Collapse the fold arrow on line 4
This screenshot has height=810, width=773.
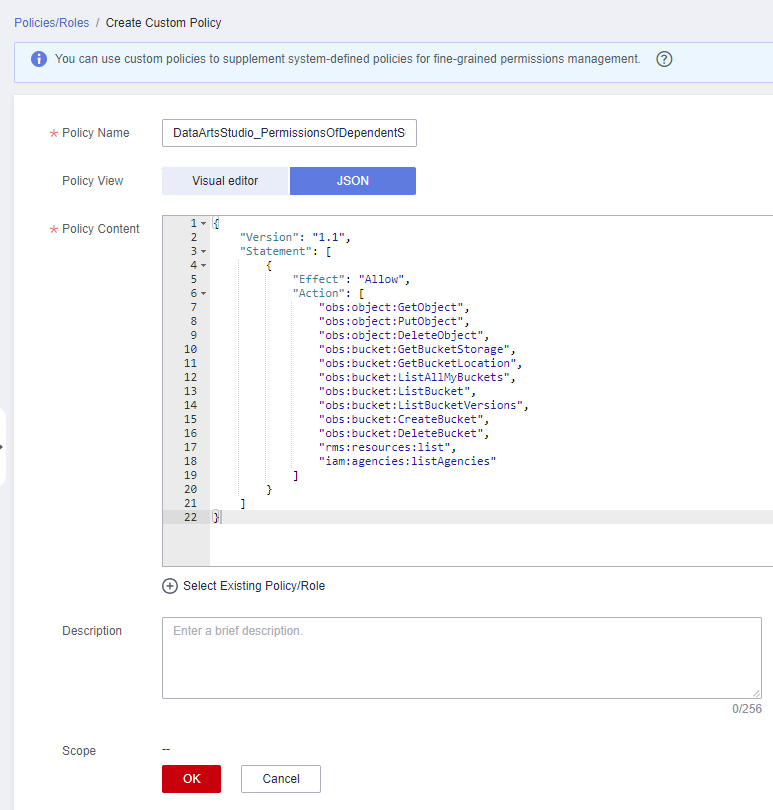click(x=204, y=266)
